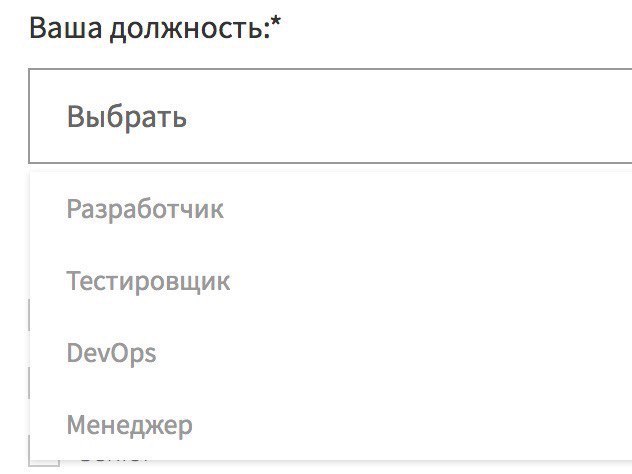Tick the partially hidden checkbox below the list
Image resolution: width=632 pixels, height=474 pixels.
tap(44, 462)
